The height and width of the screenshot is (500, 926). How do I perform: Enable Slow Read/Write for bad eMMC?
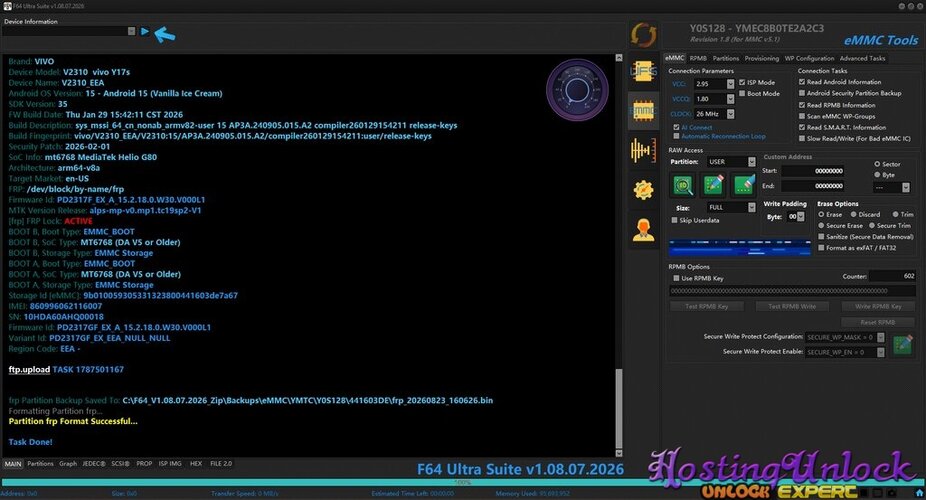[x=802, y=139]
